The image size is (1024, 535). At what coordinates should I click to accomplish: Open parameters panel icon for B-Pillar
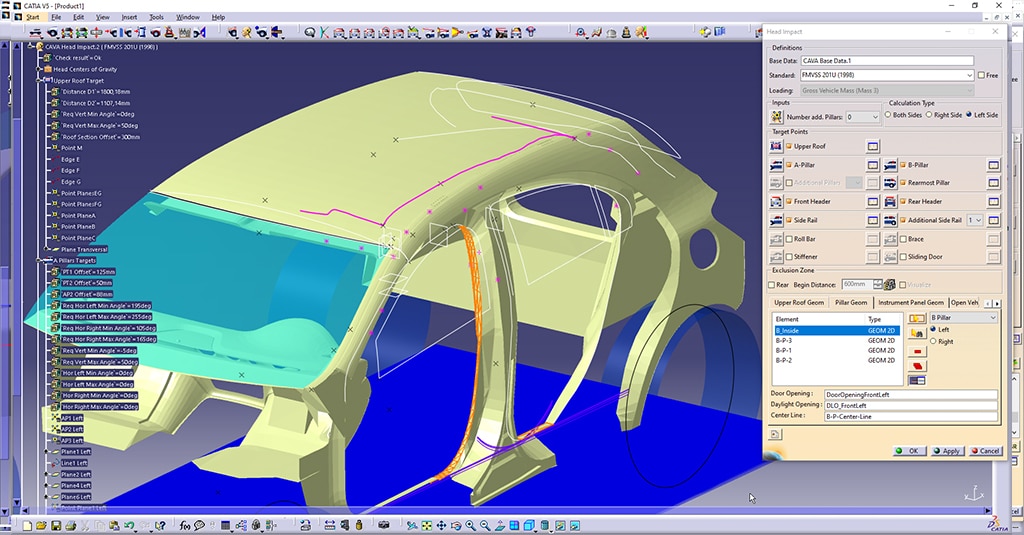[x=993, y=165]
